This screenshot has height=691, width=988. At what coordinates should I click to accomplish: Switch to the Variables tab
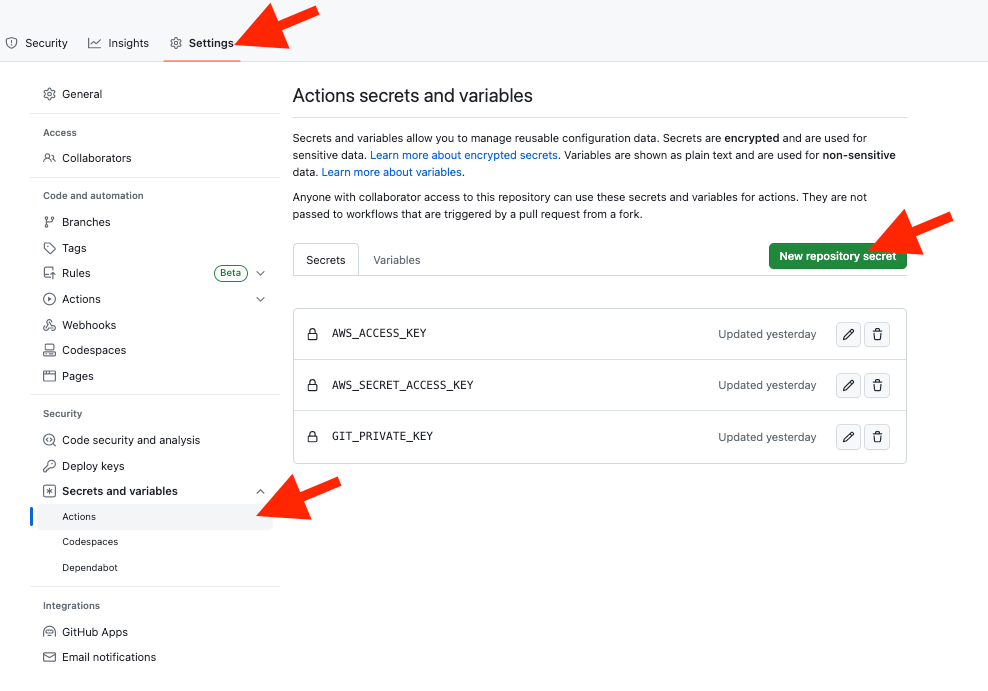(x=396, y=259)
